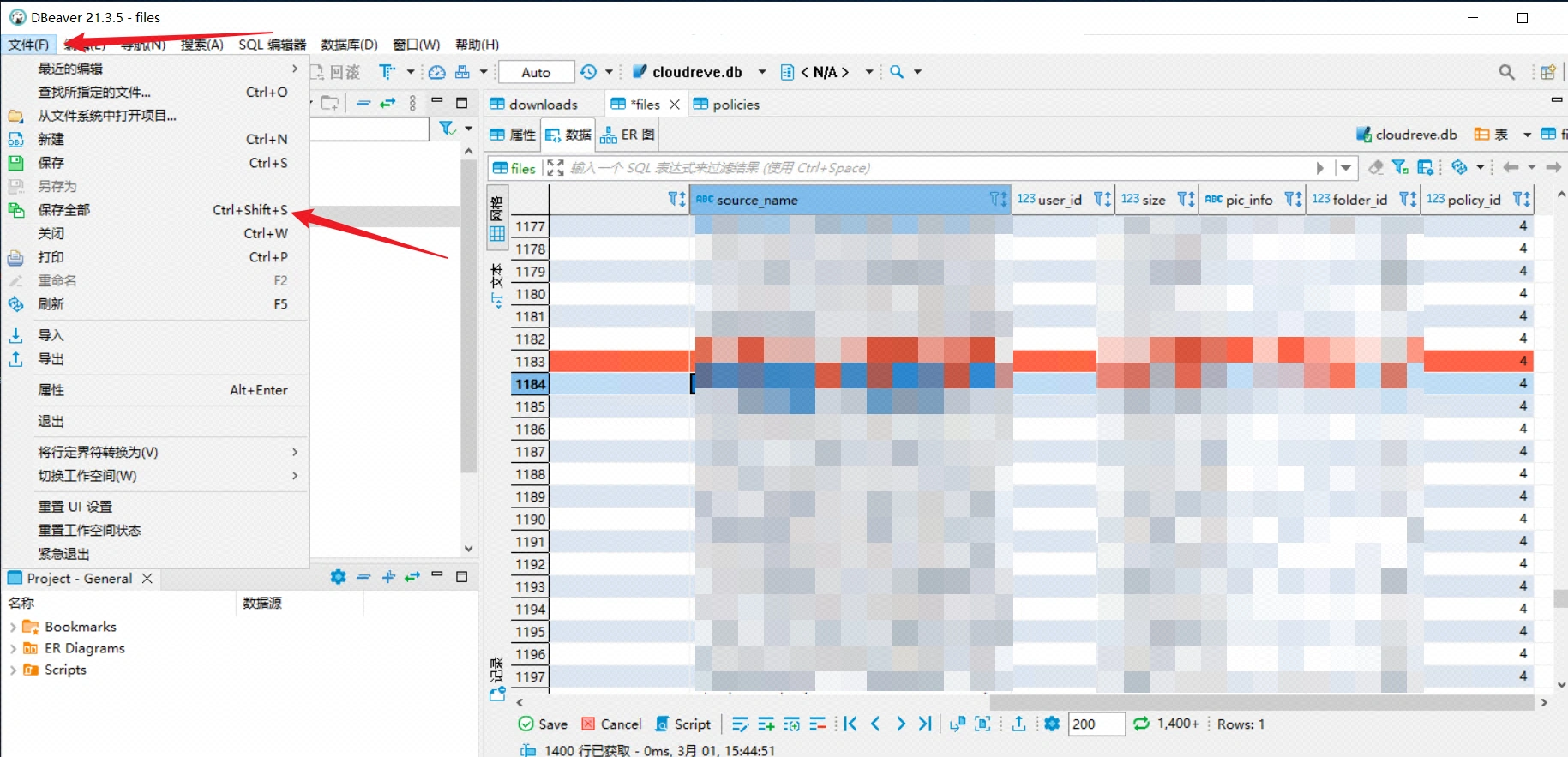The image size is (1568, 757).
Task: Click the source_name column header
Action: 850,200
